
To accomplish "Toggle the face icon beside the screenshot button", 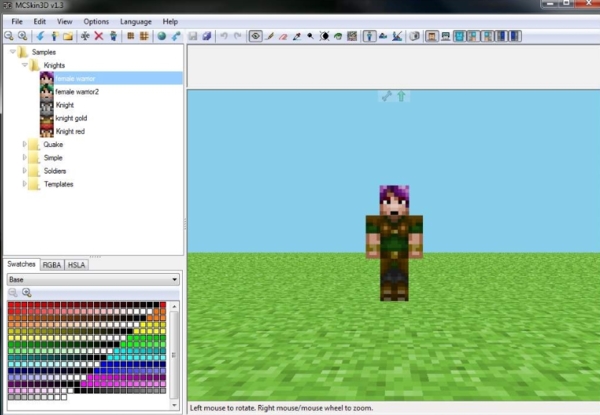I will (432, 36).
